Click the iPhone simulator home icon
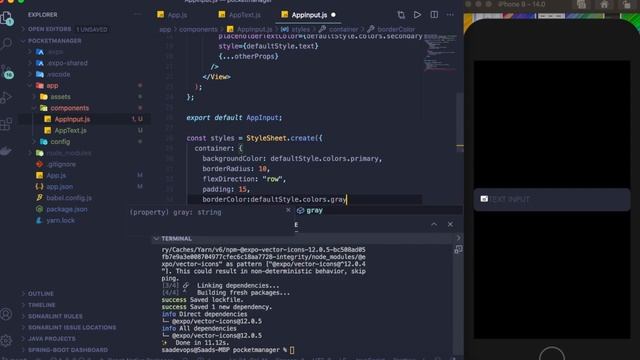This screenshot has height=360, width=640. 604,4
